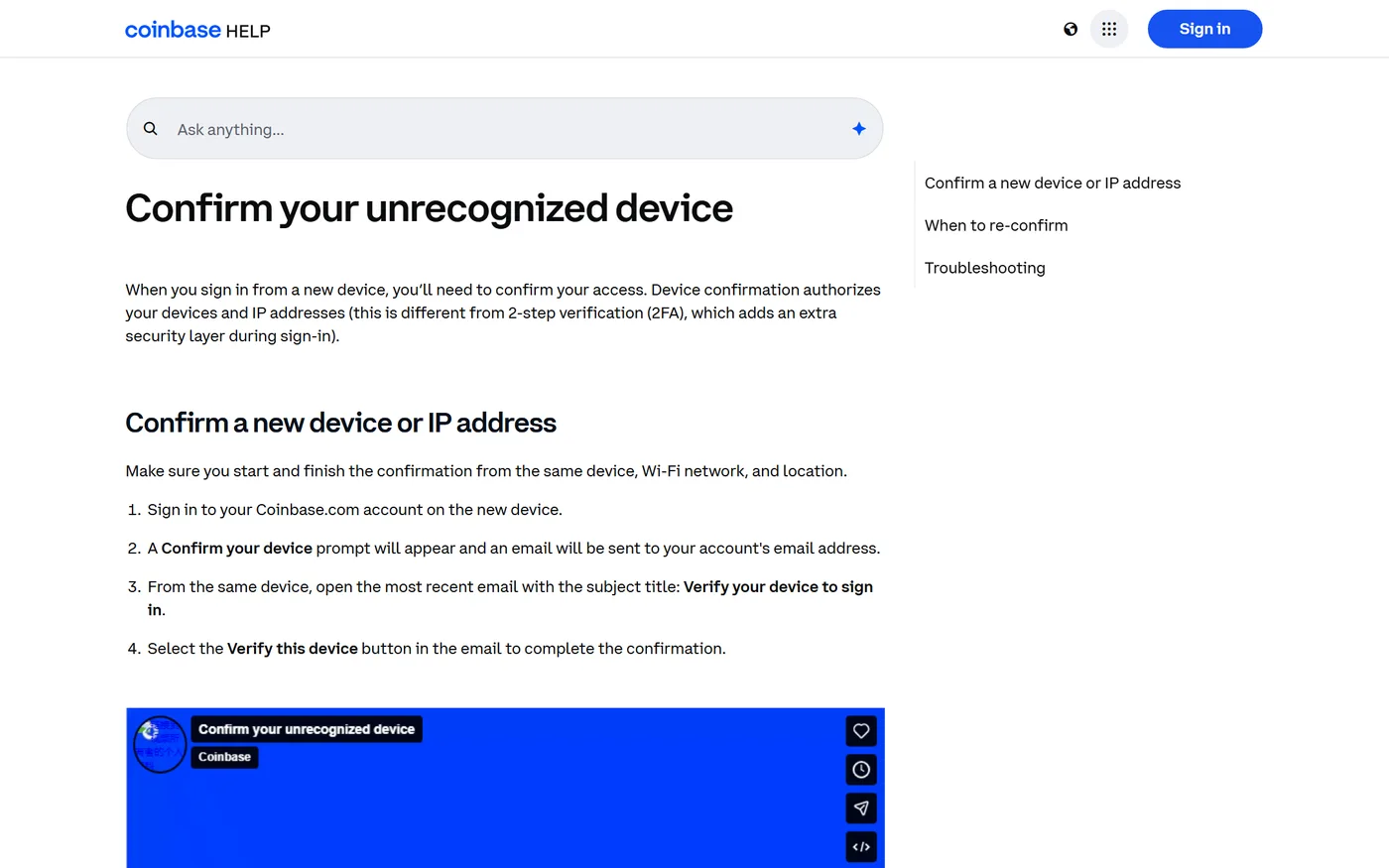Click the step Sign in to your Coinbase.com account
Viewport: 1389px width, 868px height.
[x=355, y=510]
